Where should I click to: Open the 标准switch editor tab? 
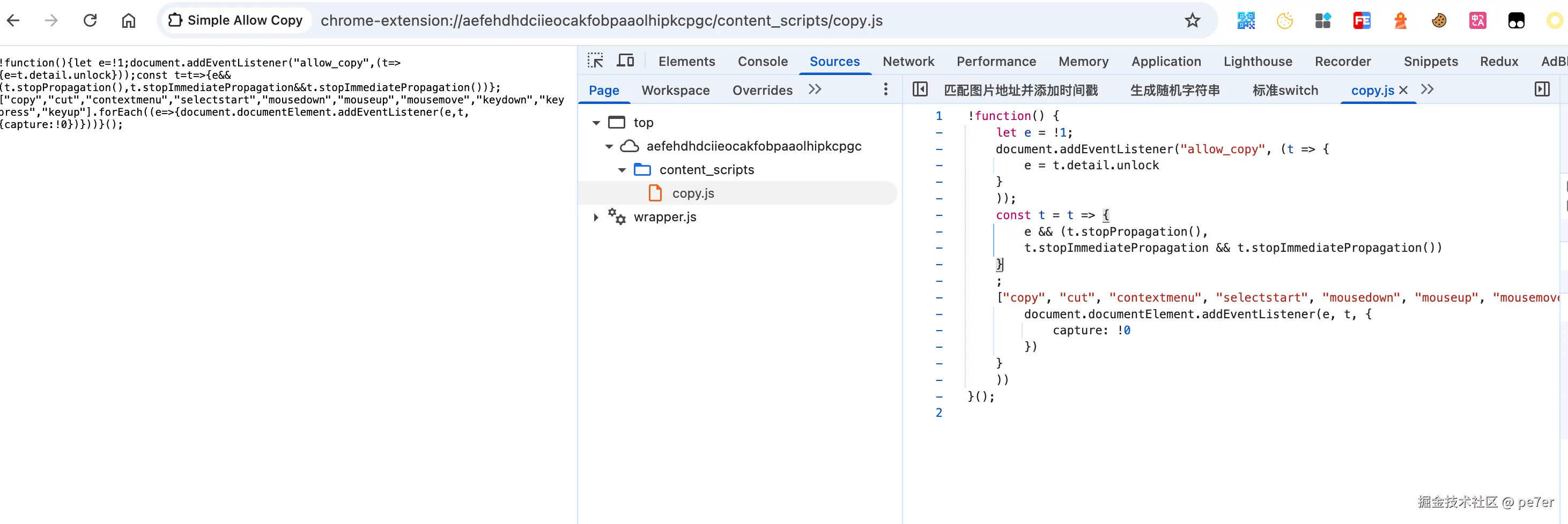tap(1285, 90)
